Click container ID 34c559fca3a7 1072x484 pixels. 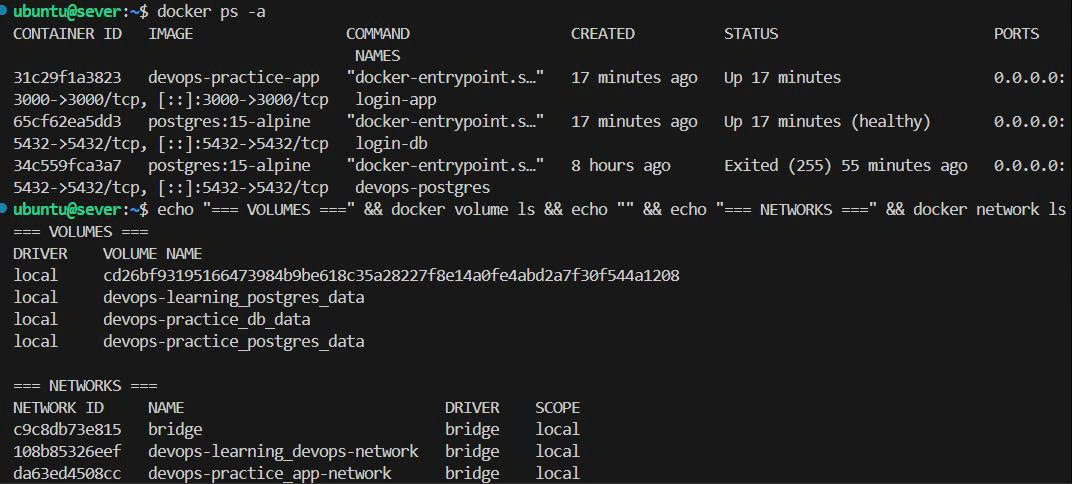[x=68, y=165]
